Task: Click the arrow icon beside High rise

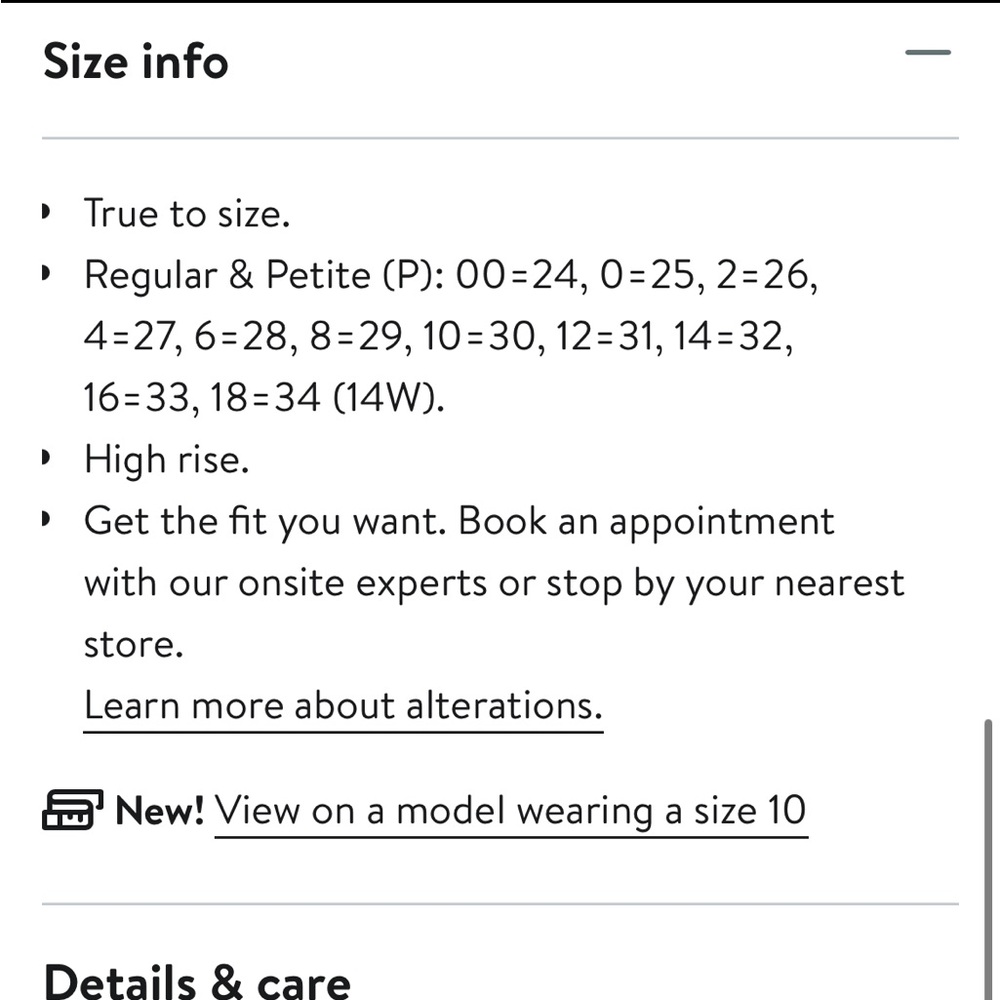Action: tap(44, 459)
